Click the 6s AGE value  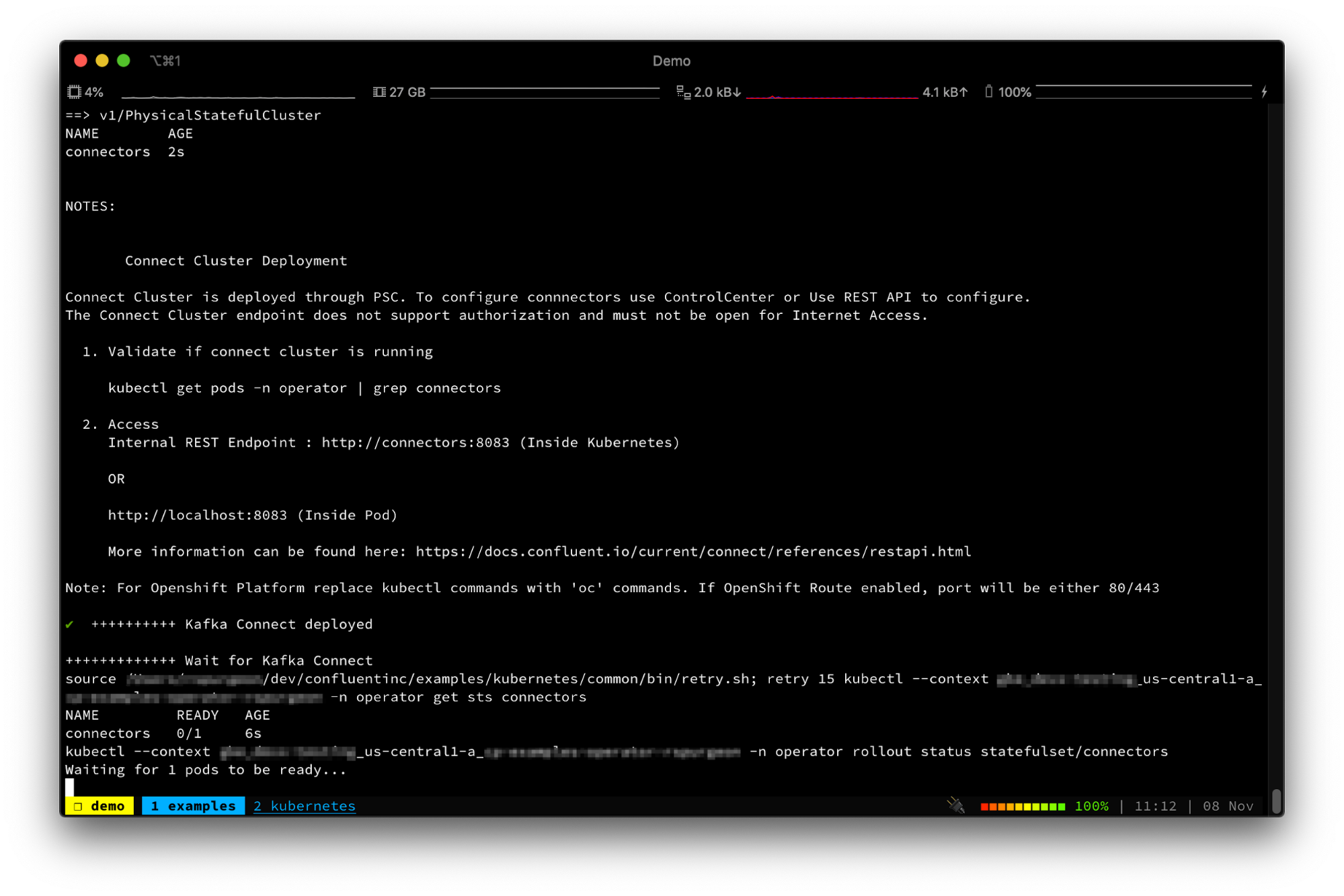253,733
